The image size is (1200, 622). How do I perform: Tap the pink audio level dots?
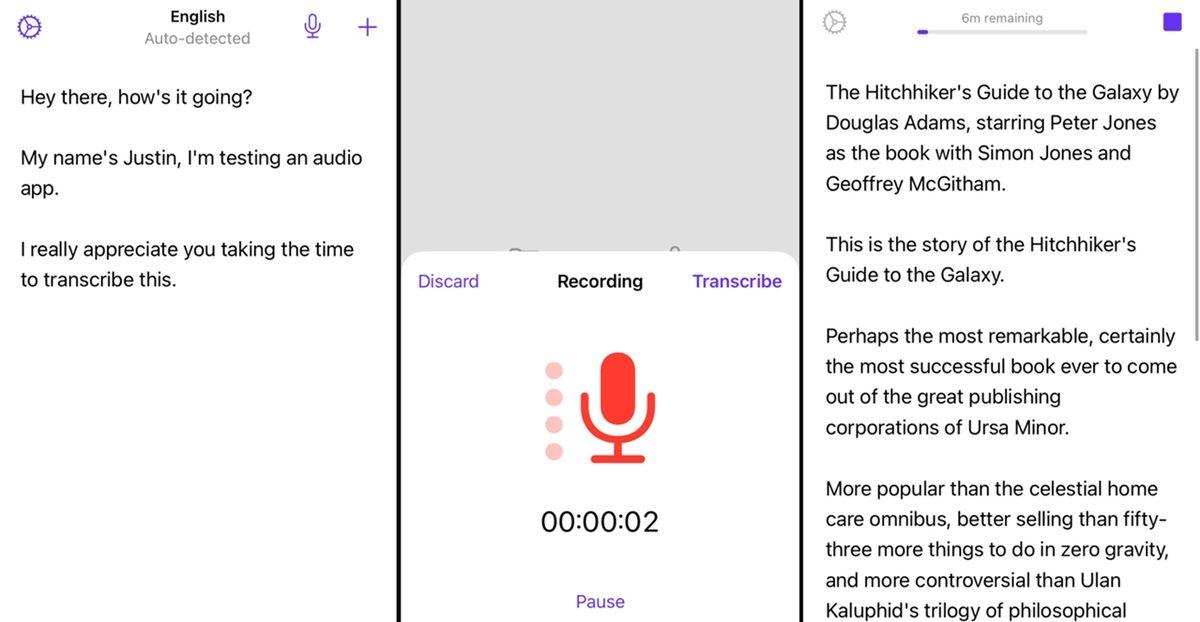point(554,411)
